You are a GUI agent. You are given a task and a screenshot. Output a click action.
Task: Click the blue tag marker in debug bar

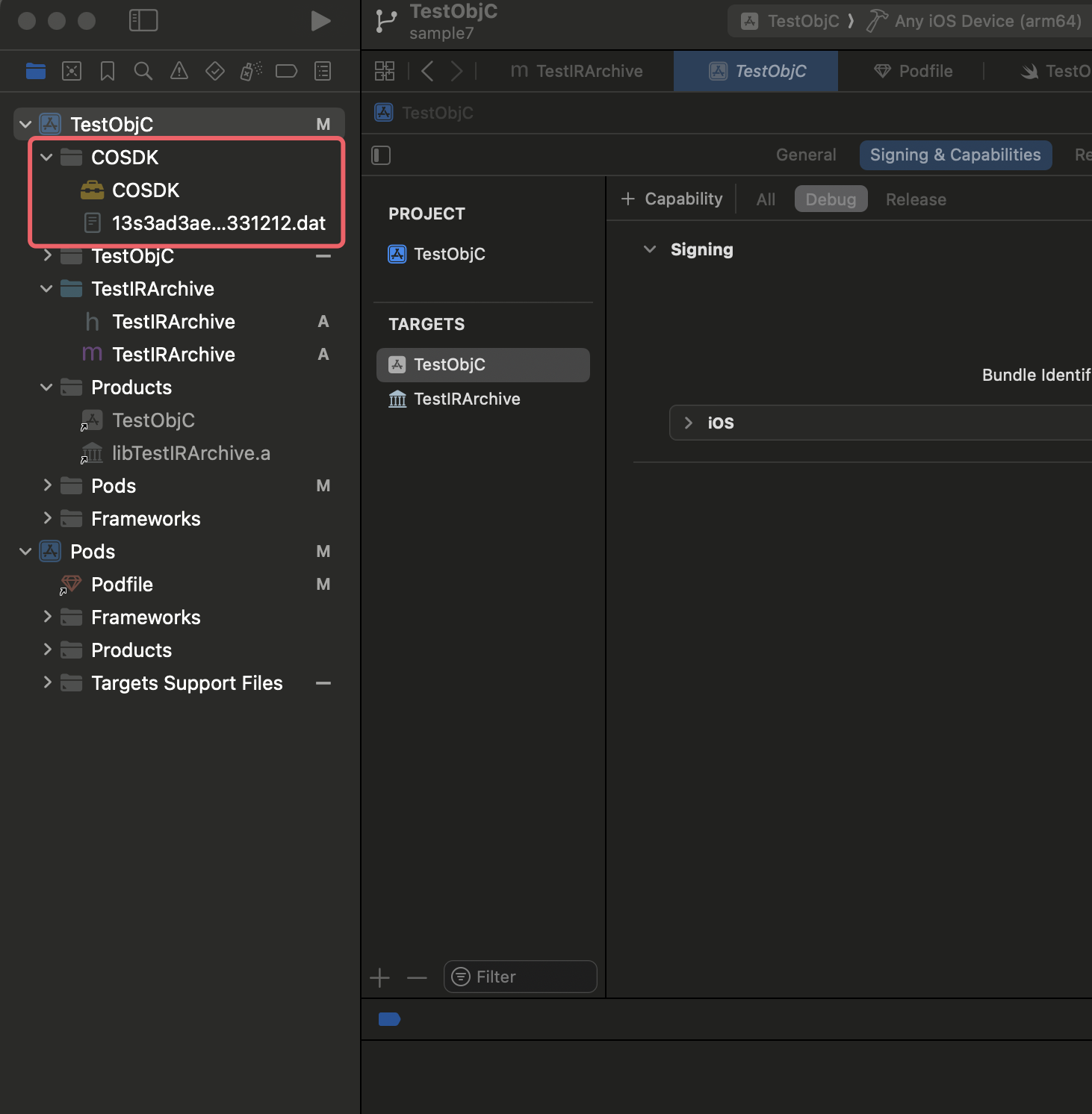389,1019
